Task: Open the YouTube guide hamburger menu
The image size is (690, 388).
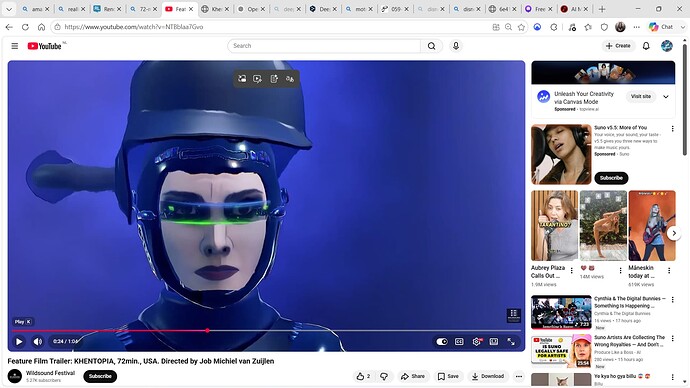Action: (x=15, y=46)
